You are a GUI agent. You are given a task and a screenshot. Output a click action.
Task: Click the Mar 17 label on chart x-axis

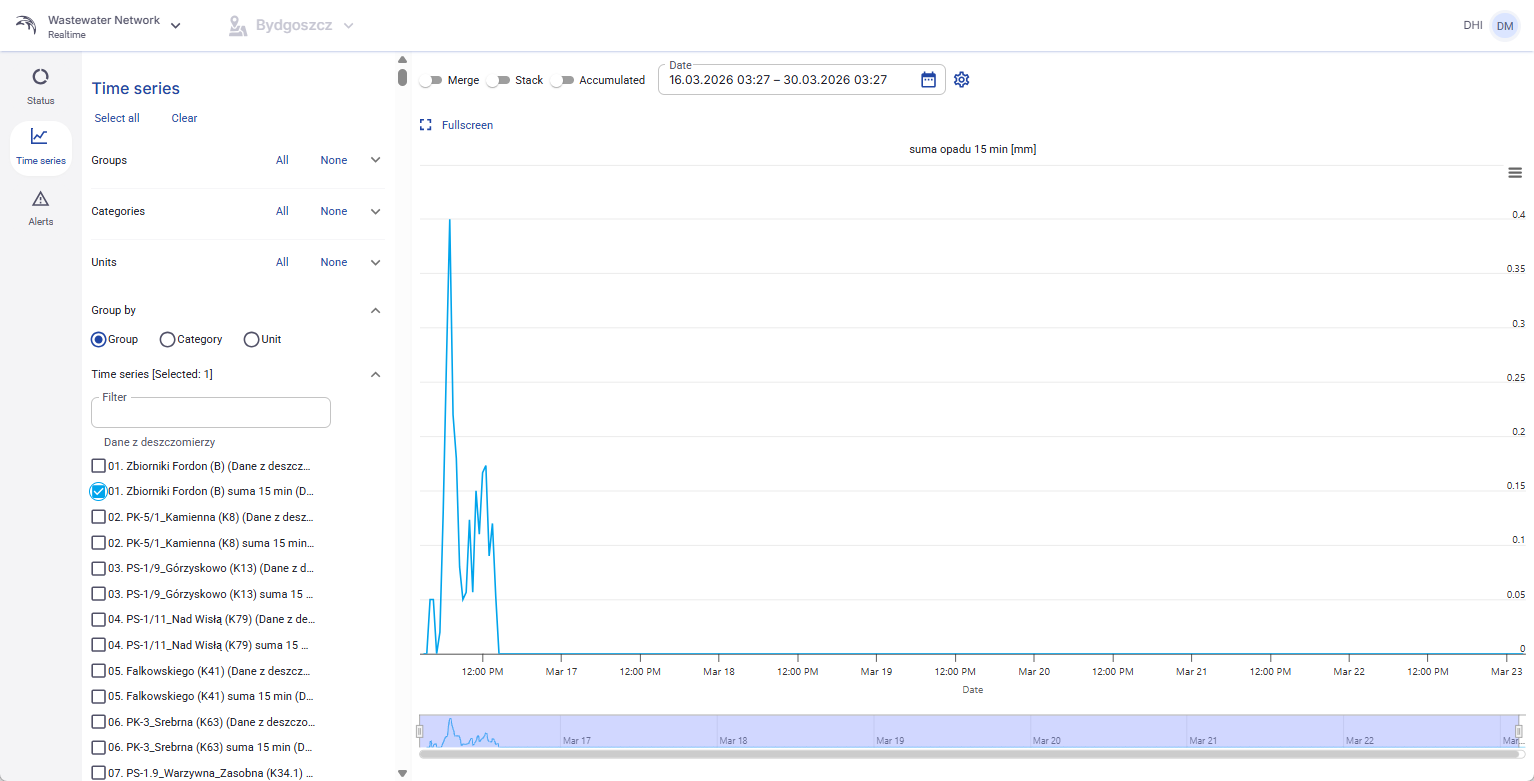point(562,672)
